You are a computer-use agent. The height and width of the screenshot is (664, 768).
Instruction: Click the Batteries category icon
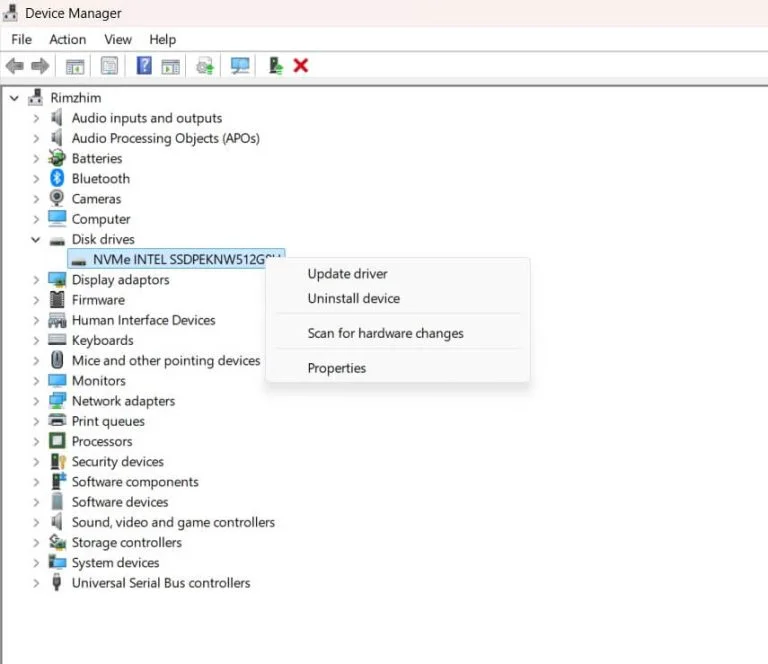pos(57,159)
